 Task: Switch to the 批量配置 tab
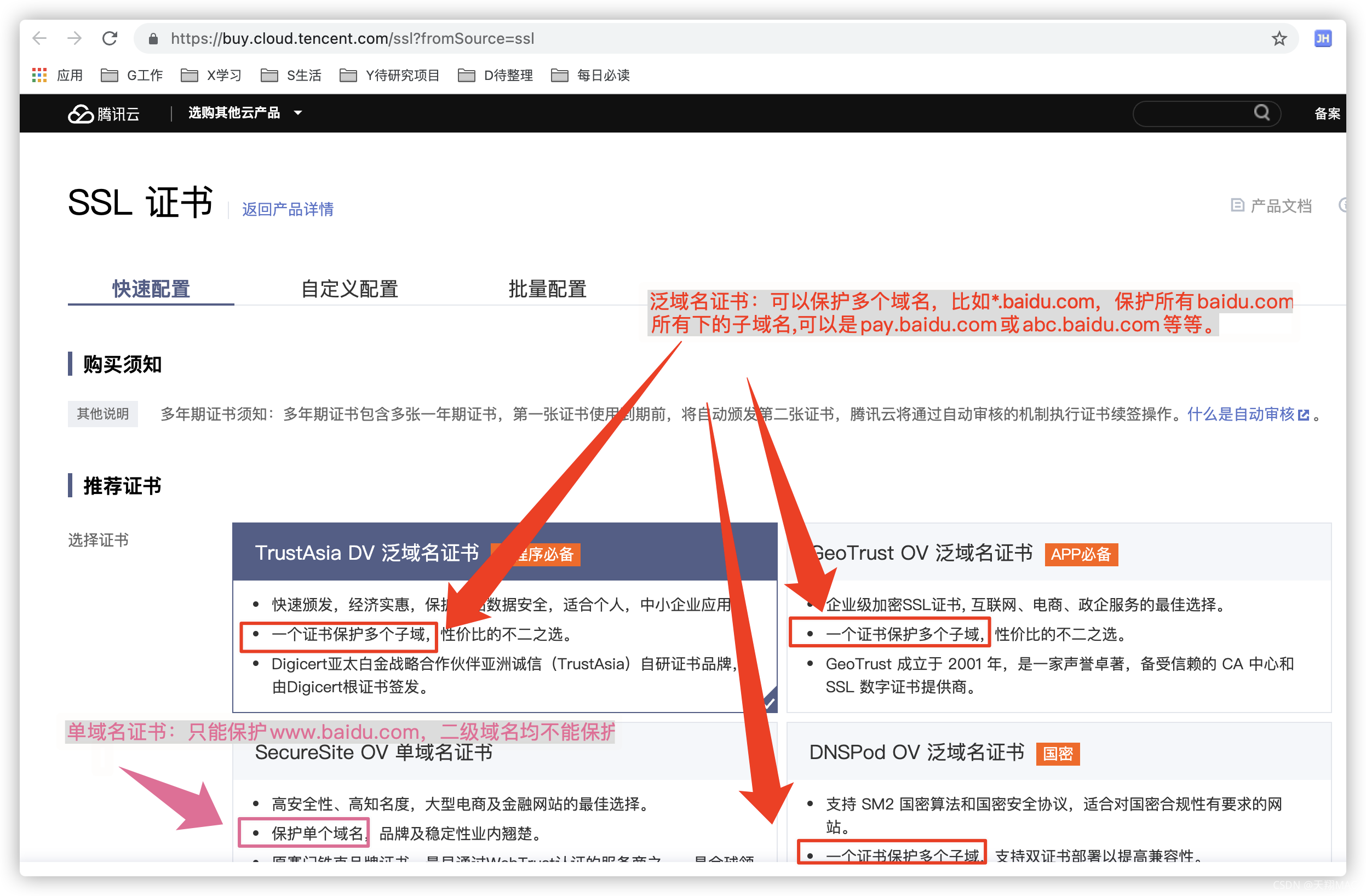tap(547, 289)
